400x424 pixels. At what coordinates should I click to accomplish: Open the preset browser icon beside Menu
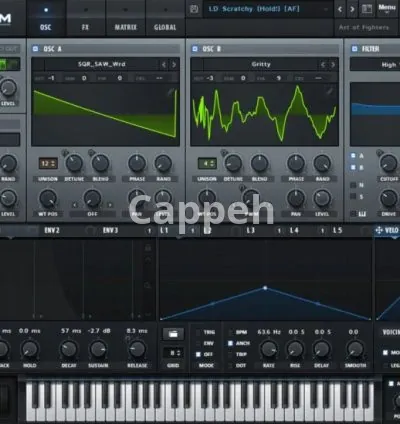tap(367, 9)
